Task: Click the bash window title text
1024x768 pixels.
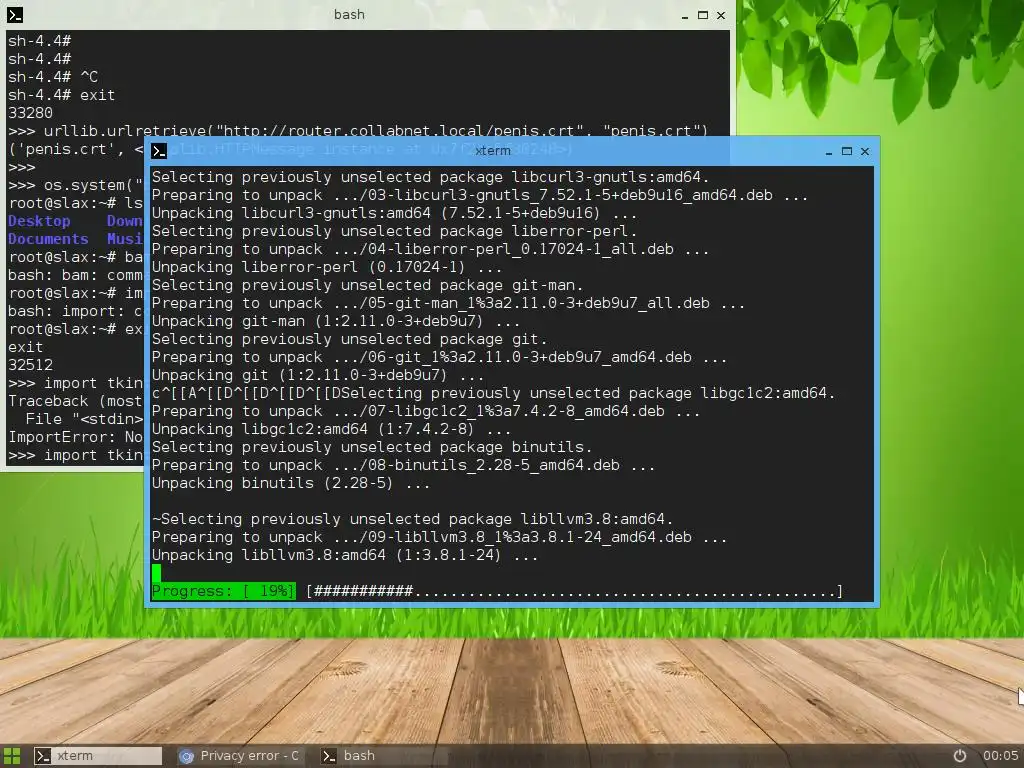Action: point(349,14)
